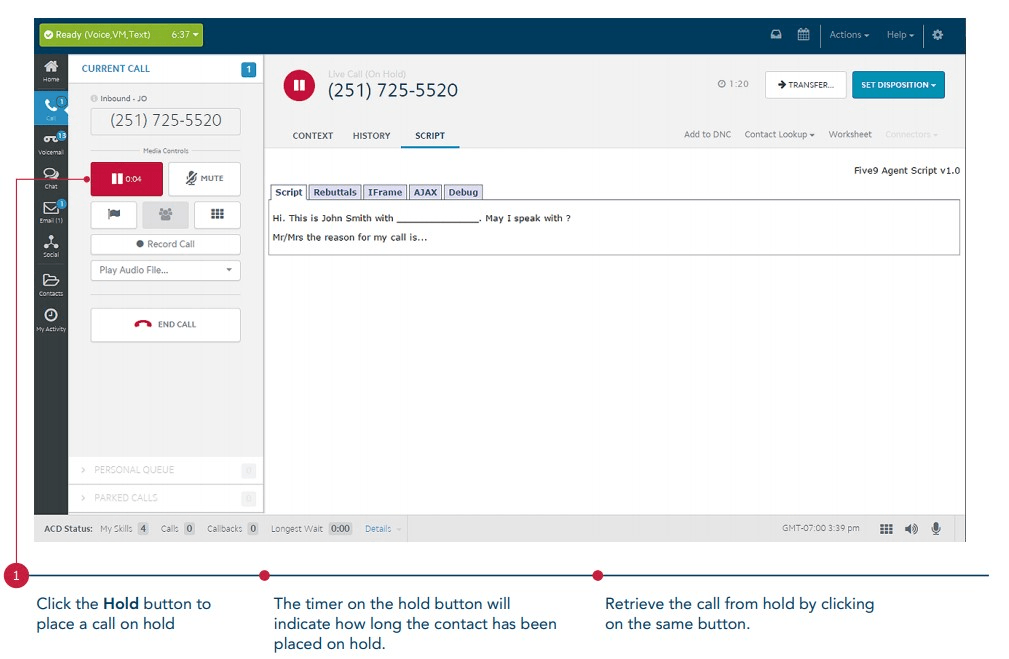Toggle Record Call

click(165, 244)
